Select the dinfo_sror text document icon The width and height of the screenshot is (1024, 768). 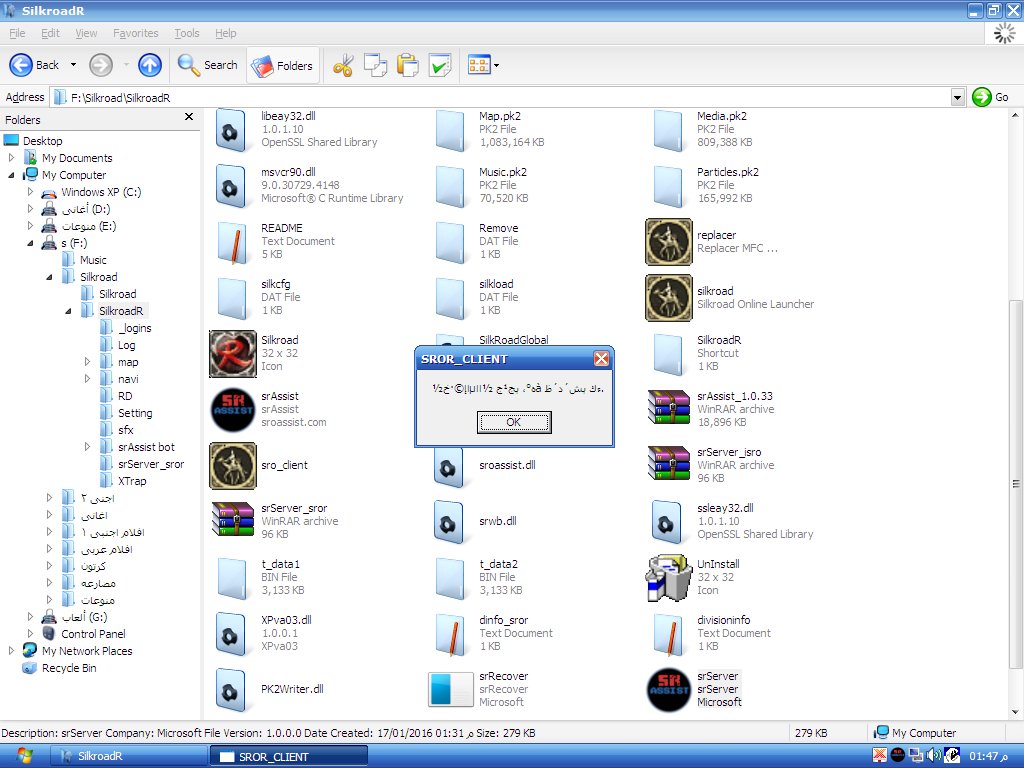[x=451, y=634]
